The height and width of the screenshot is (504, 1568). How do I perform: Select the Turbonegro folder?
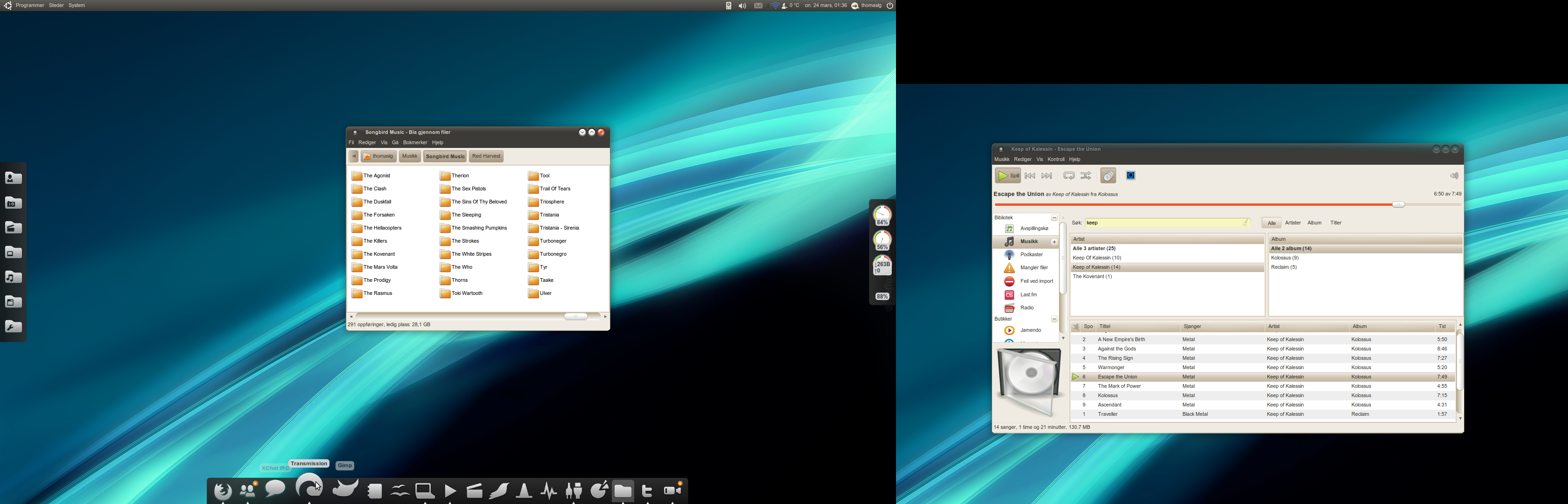pyautogui.click(x=548, y=254)
